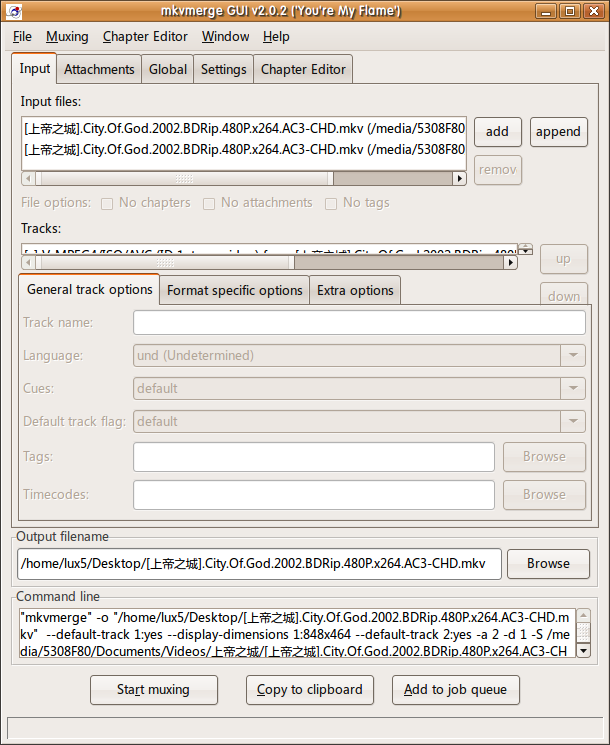Screen dimensions: 610x745
Task: Open the Cues dropdown
Action: tap(359, 388)
